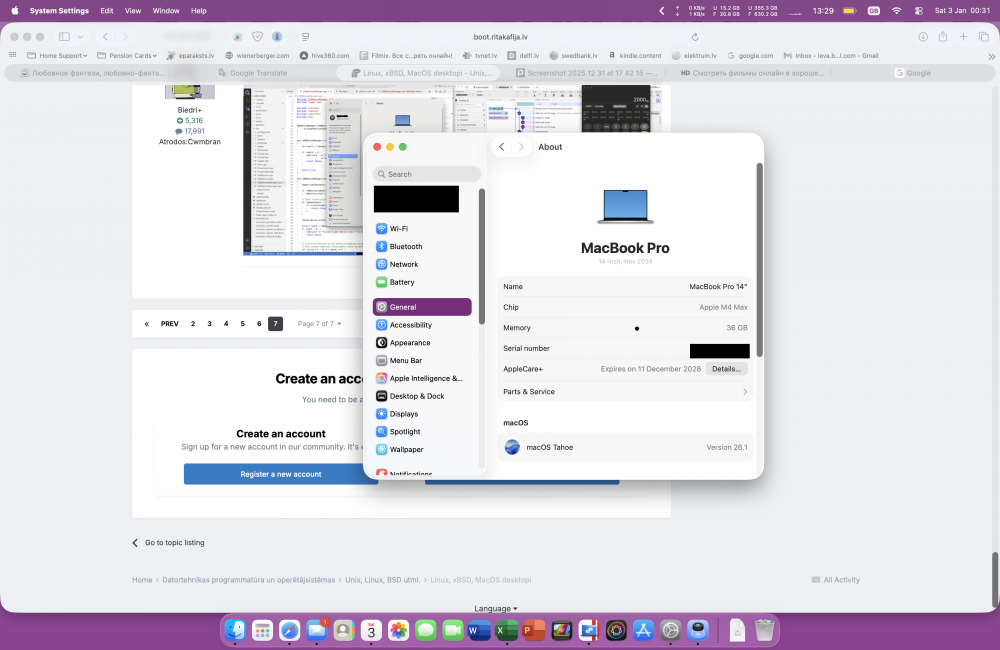Open Displays settings

pos(403,414)
